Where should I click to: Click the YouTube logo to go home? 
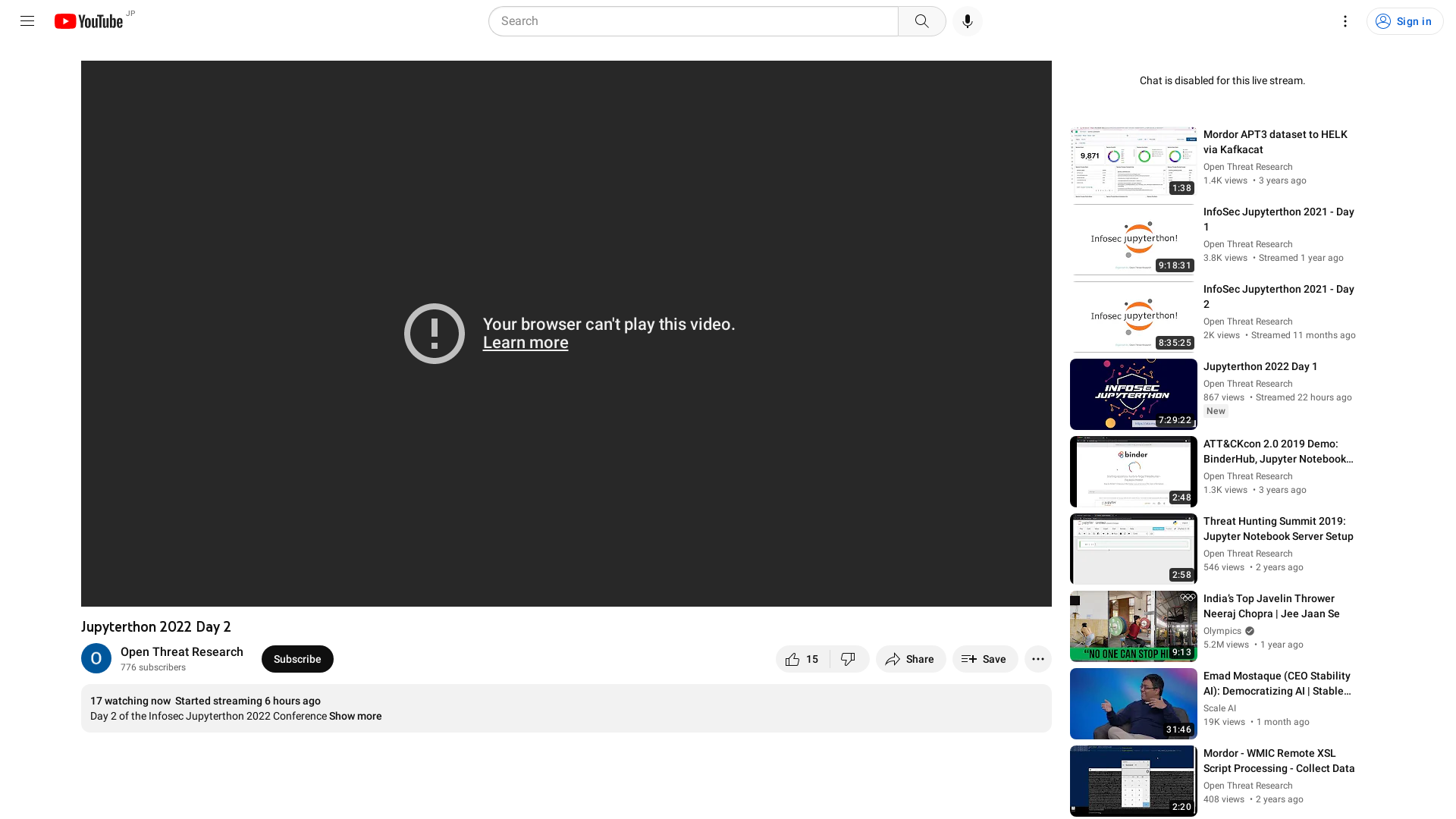coord(89,20)
